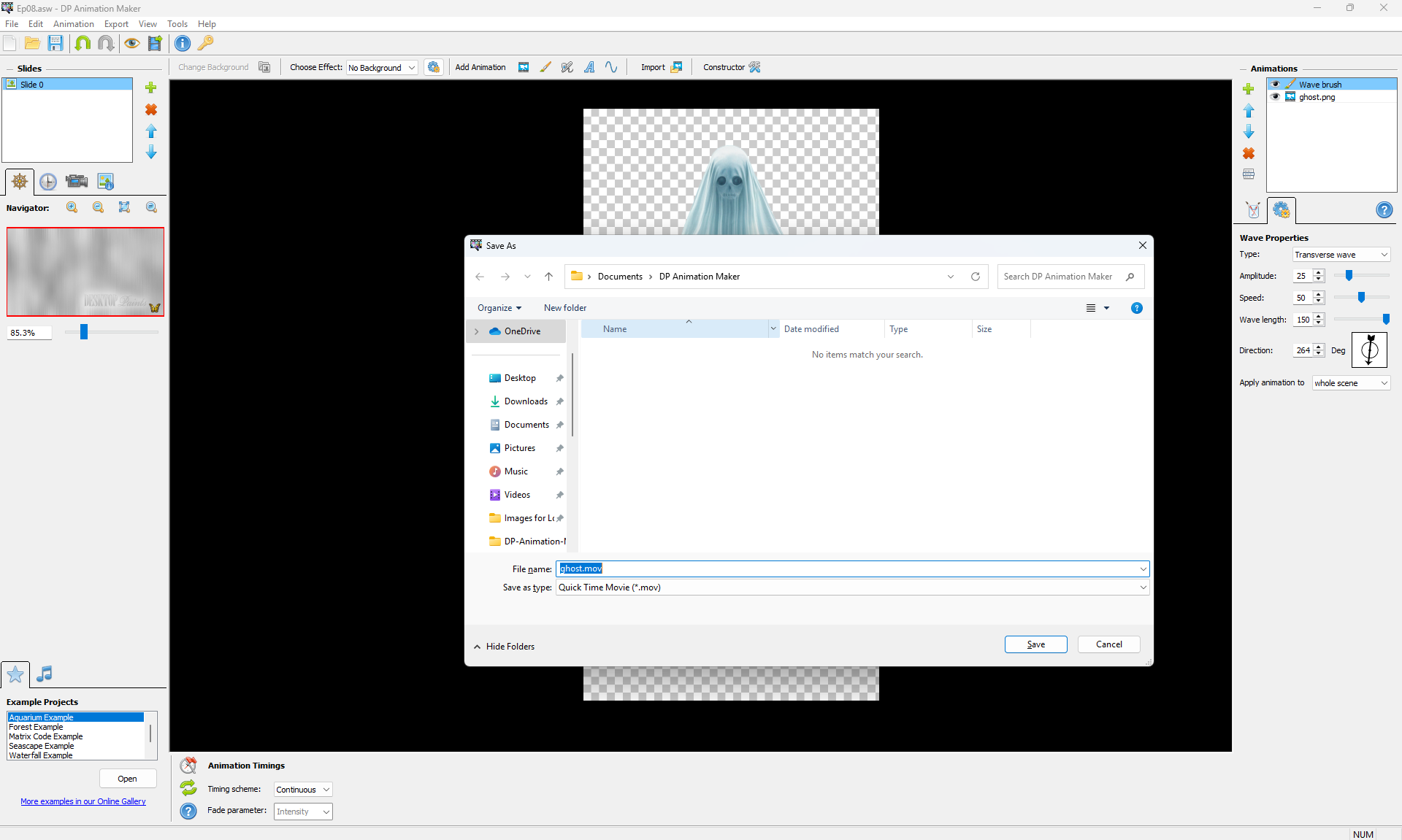
Task: Toggle visibility of Wave brush animation
Action: point(1276,85)
